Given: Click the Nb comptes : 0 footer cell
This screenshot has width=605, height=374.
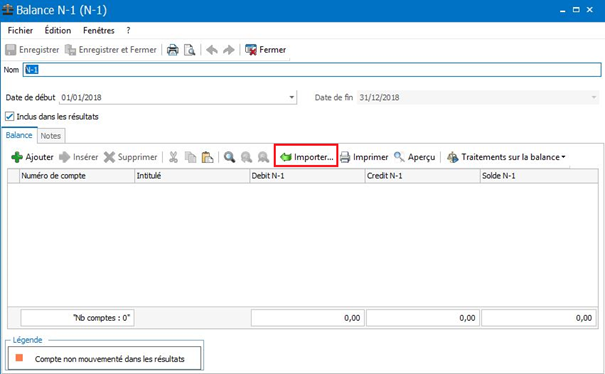Looking at the screenshot, I should [x=77, y=318].
